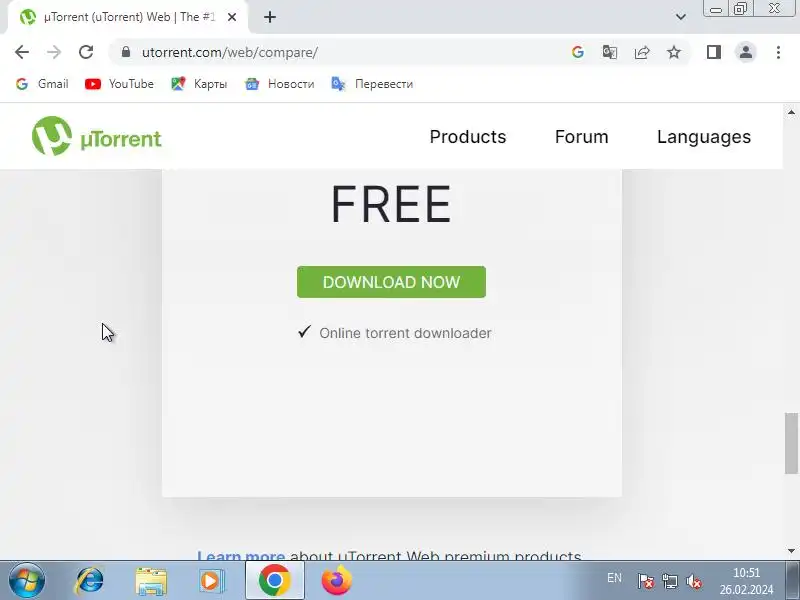Image resolution: width=800 pixels, height=600 pixels.
Task: Click the Google icon in address bar
Action: (578, 52)
